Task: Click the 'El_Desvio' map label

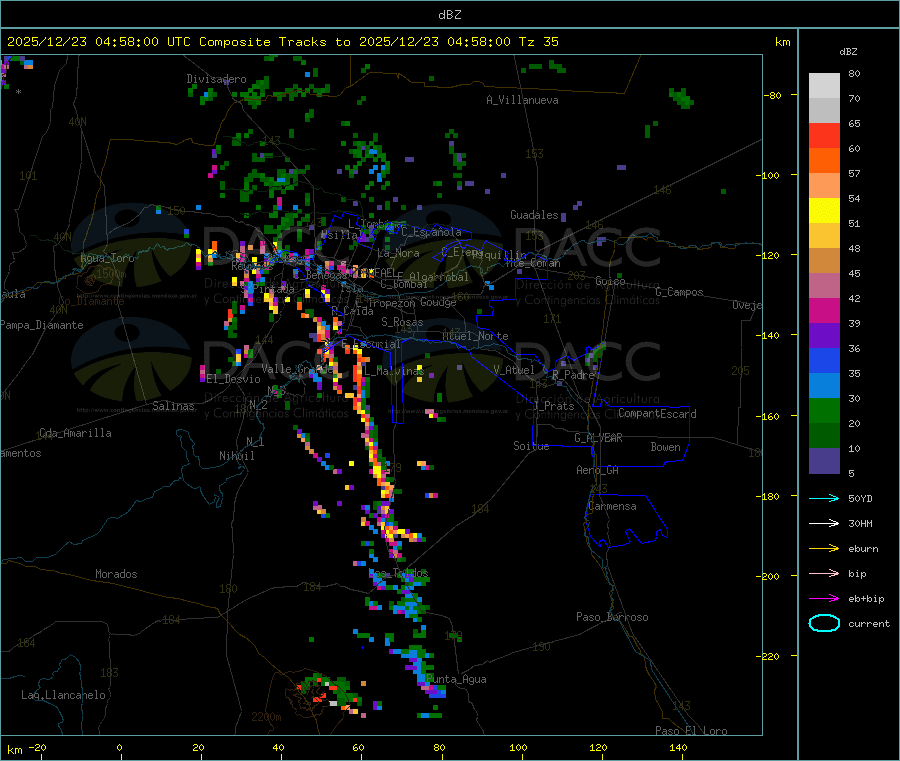Action: pos(234,379)
